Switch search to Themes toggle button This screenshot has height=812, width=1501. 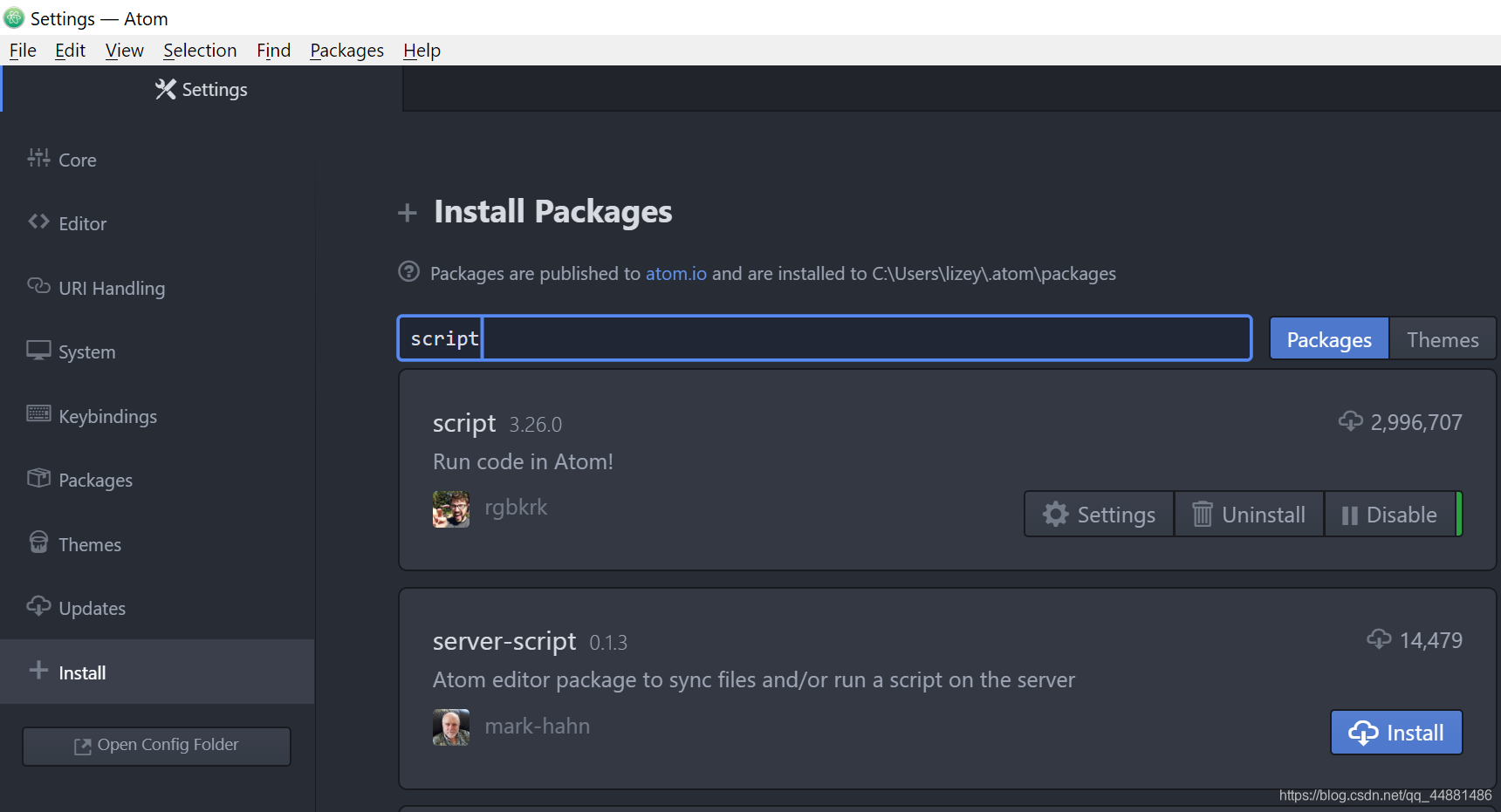[1443, 338]
